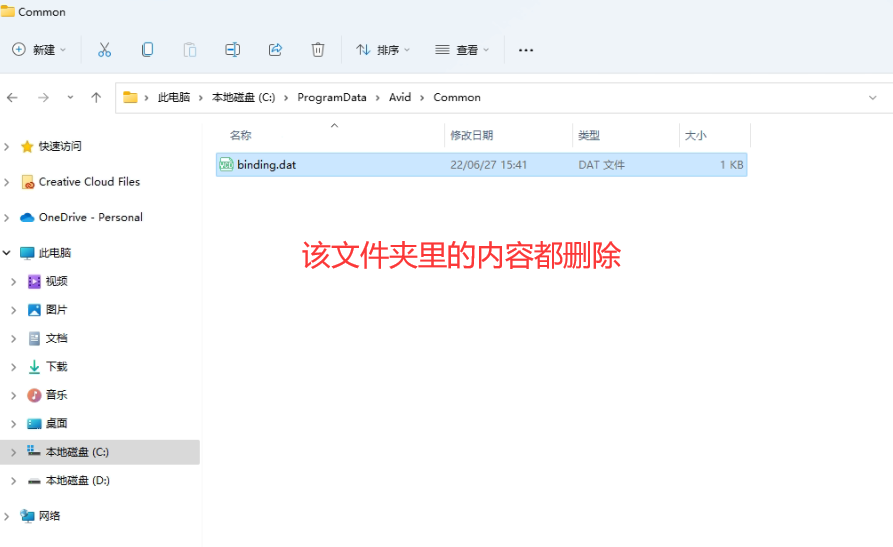Click the Share icon in toolbar
893x547 pixels.
click(x=275, y=50)
